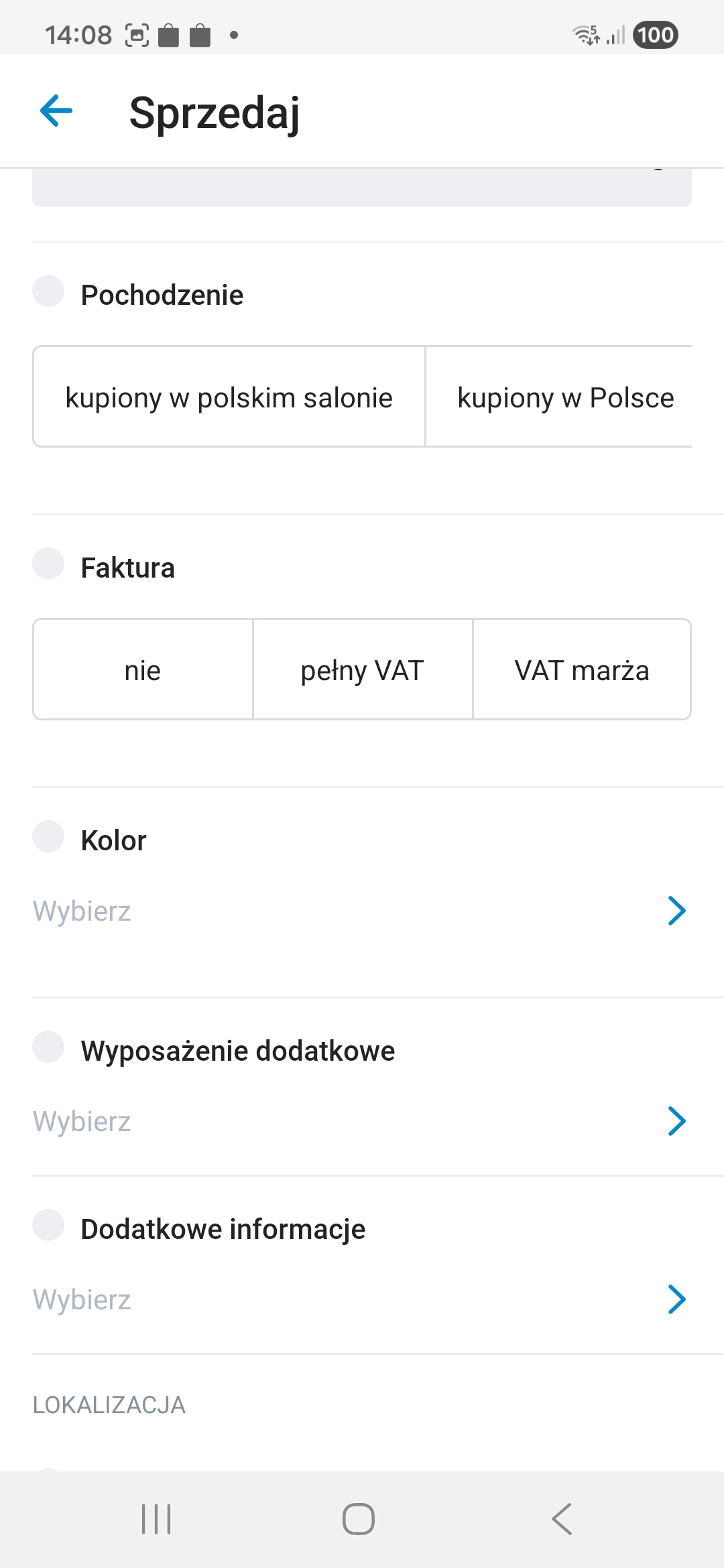Tap the Wyposażenie dodatkowe status circle
This screenshot has height=1568, width=724.
pos(48,1047)
